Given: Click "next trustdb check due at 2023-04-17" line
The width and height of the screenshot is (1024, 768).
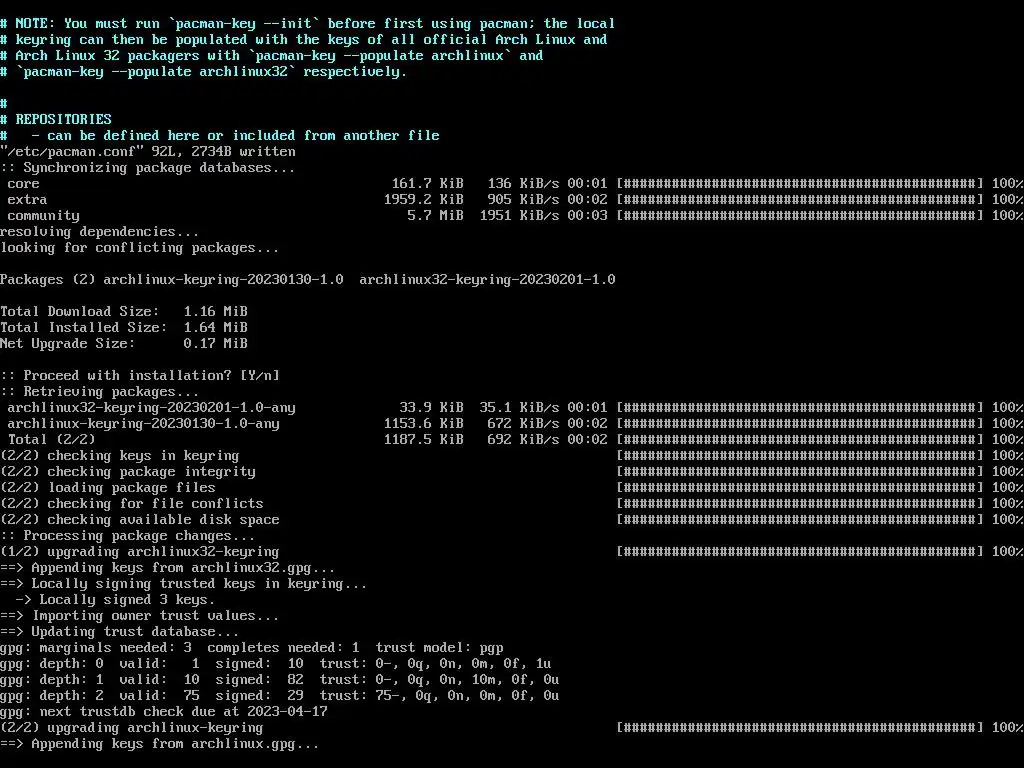Looking at the screenshot, I should (x=164, y=712).
